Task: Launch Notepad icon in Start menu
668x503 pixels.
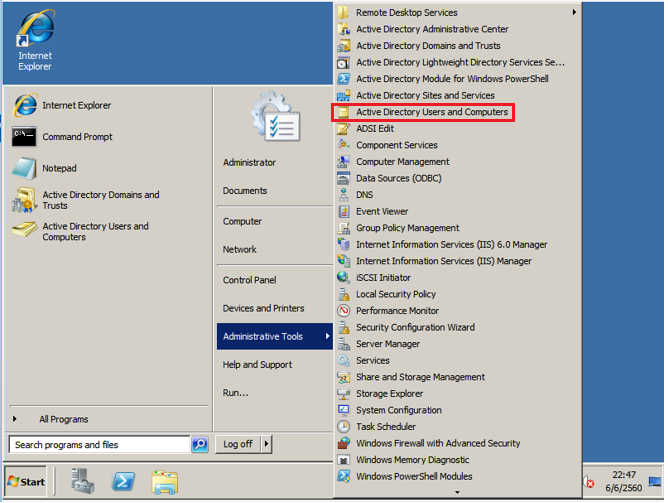Action: tap(24, 168)
